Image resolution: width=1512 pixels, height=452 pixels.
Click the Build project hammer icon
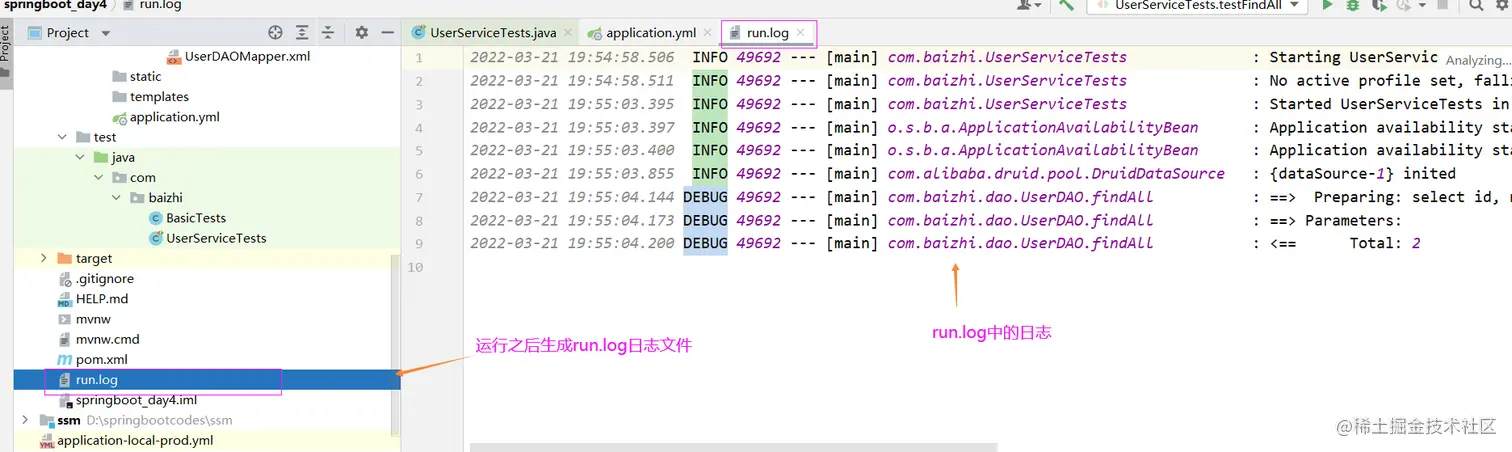1068,5
